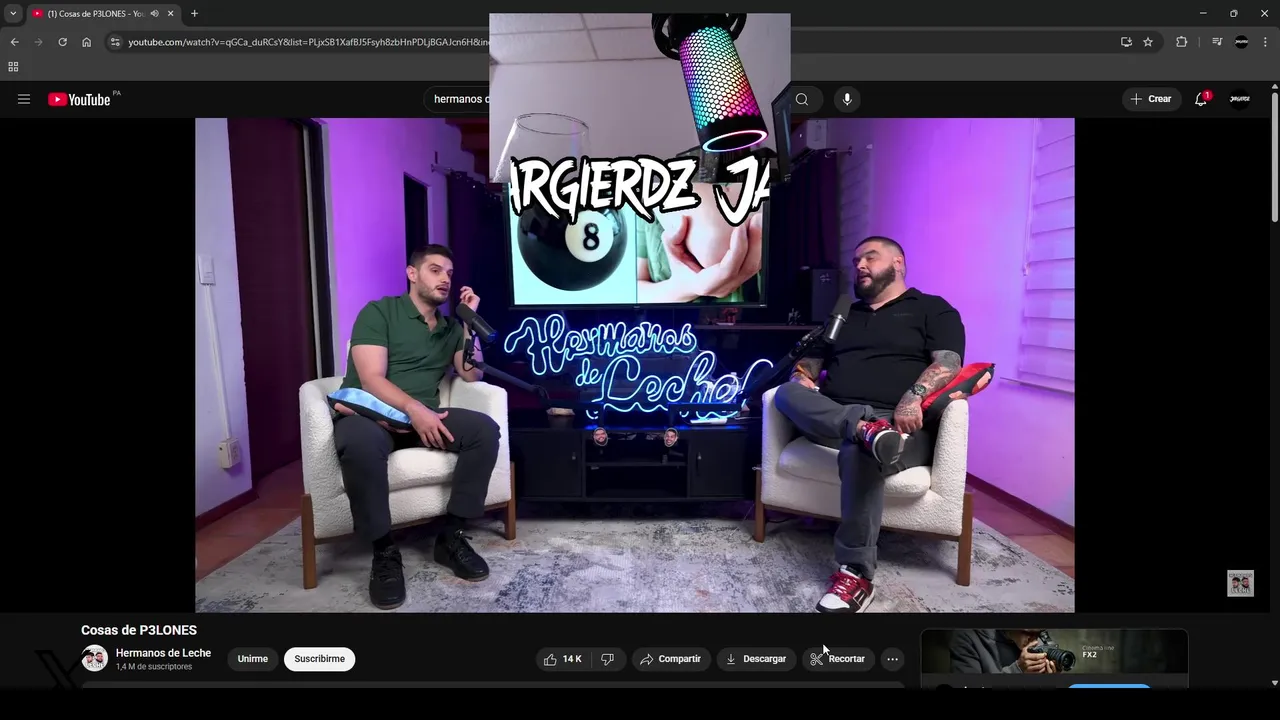Open the YouTube account avatar menu
The image size is (1280, 720).
tap(1240, 99)
